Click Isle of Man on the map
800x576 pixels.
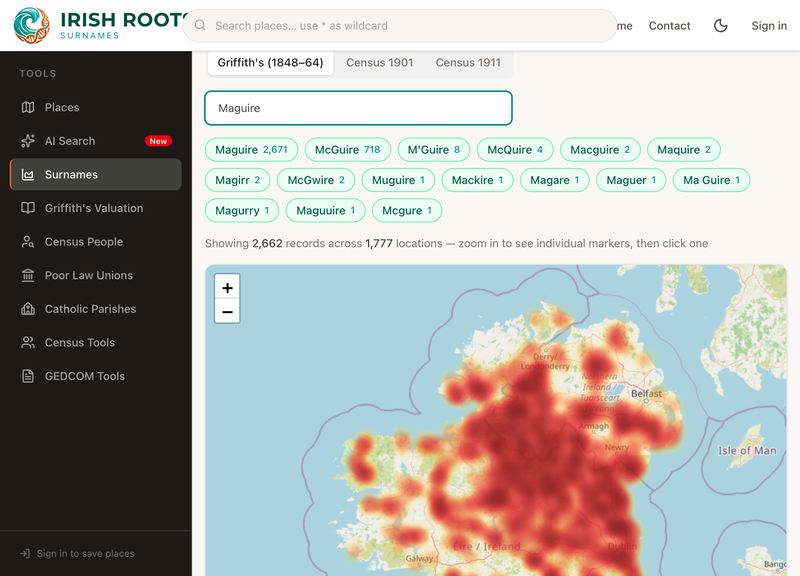747,450
